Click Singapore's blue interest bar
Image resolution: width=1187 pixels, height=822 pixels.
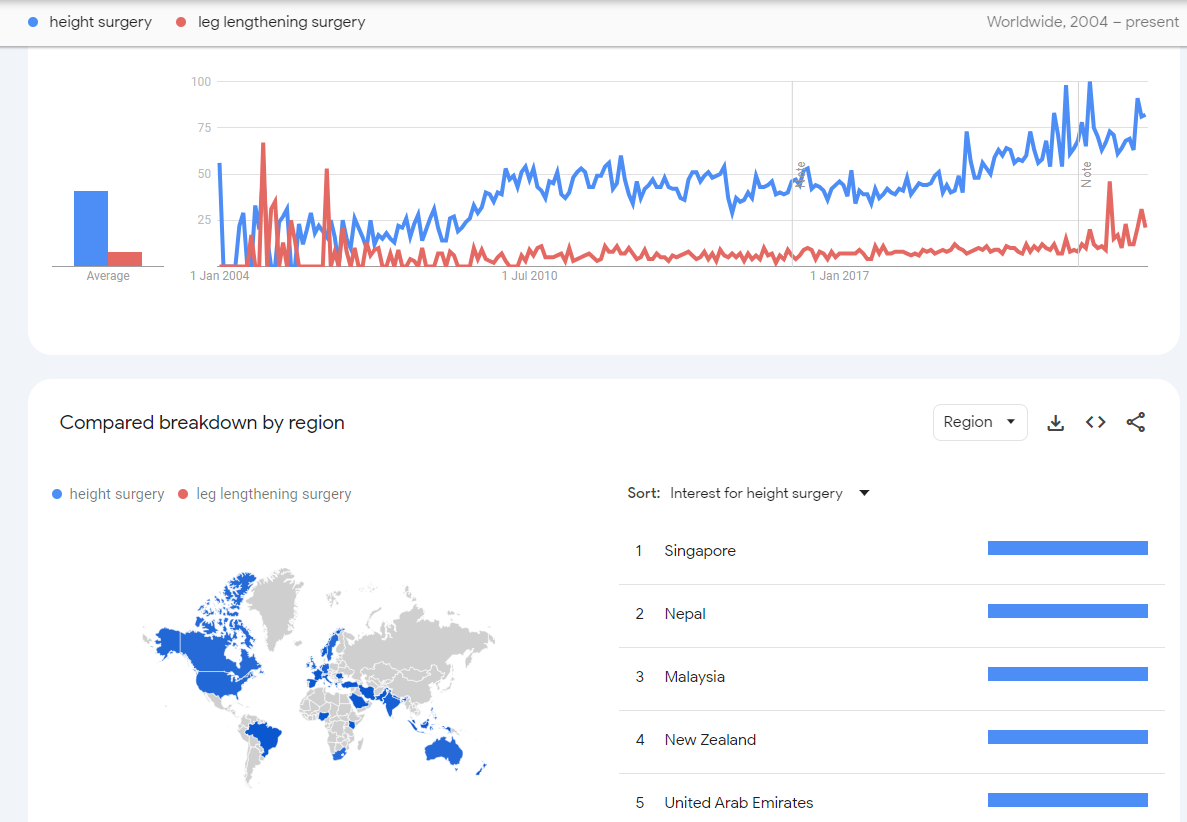(x=1067, y=548)
